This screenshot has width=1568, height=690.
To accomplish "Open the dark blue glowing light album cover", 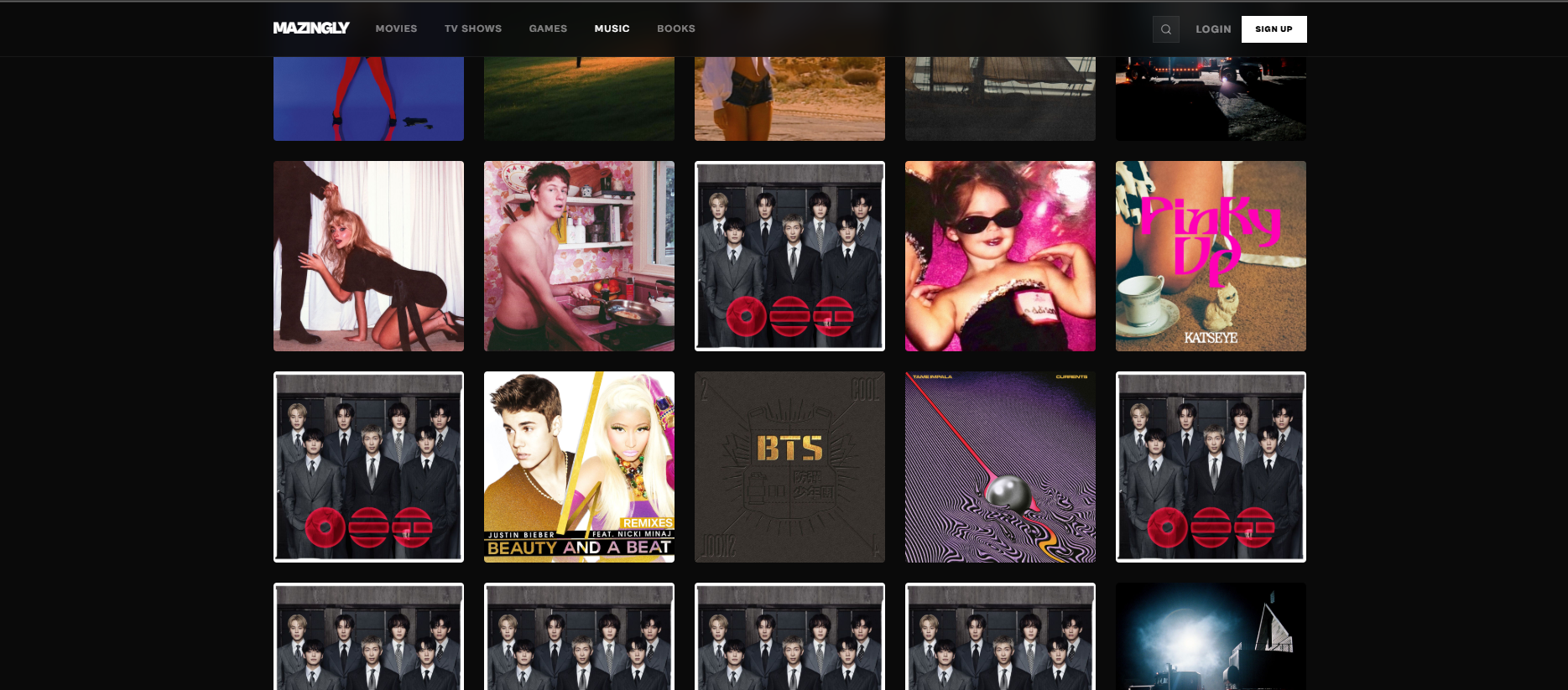I will coord(1211,636).
